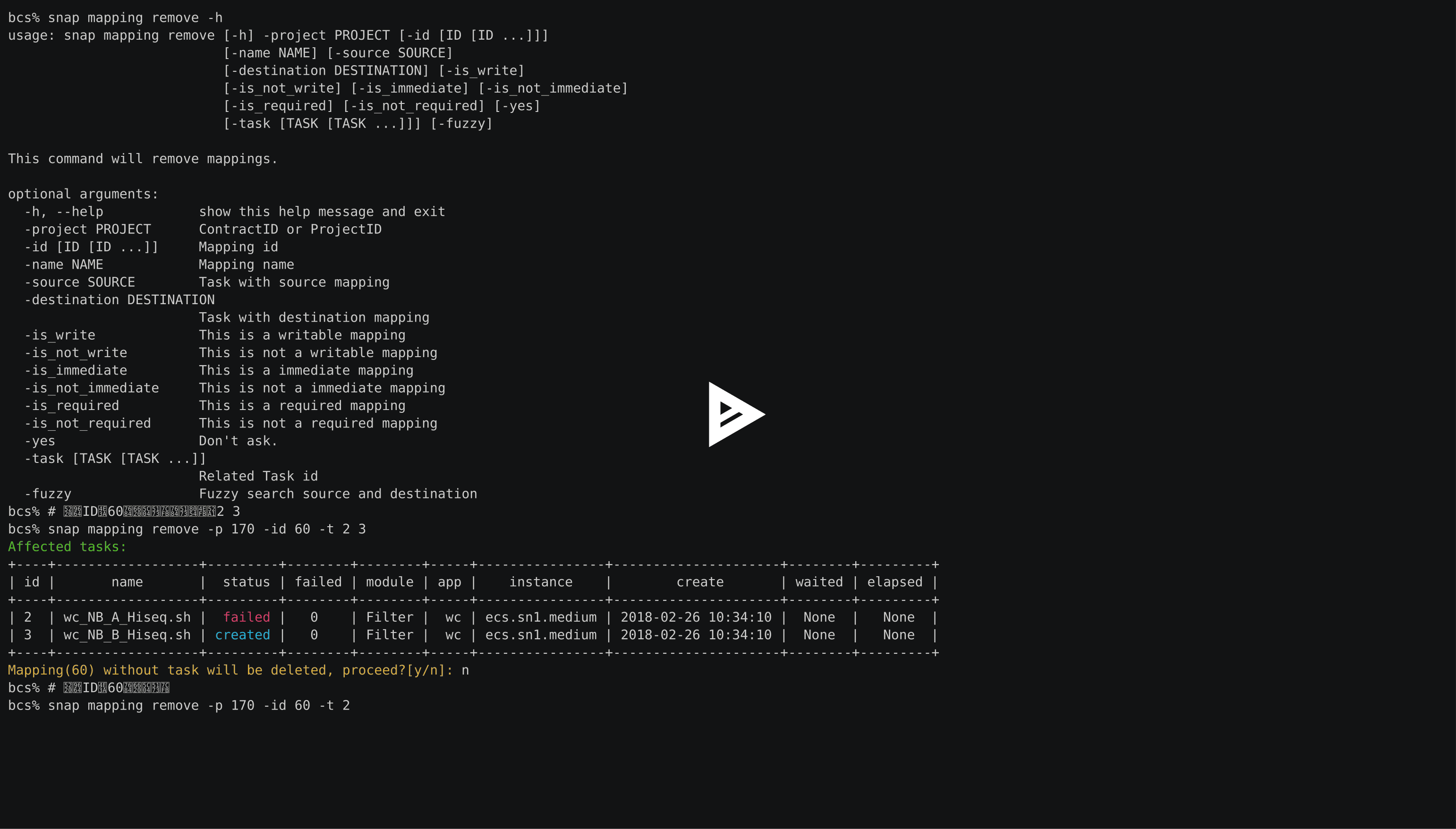Click the '-yes' option 'Don't ask.' line
The image size is (1456, 829).
[151, 441]
